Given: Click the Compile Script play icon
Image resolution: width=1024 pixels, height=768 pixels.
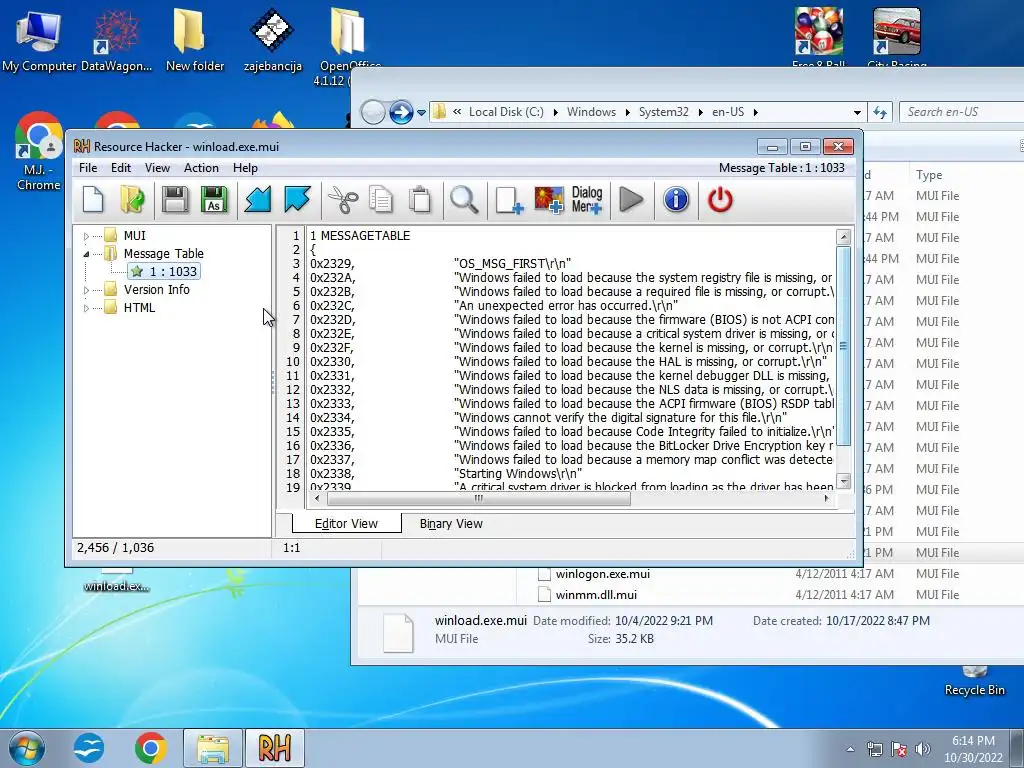Looking at the screenshot, I should (631, 199).
